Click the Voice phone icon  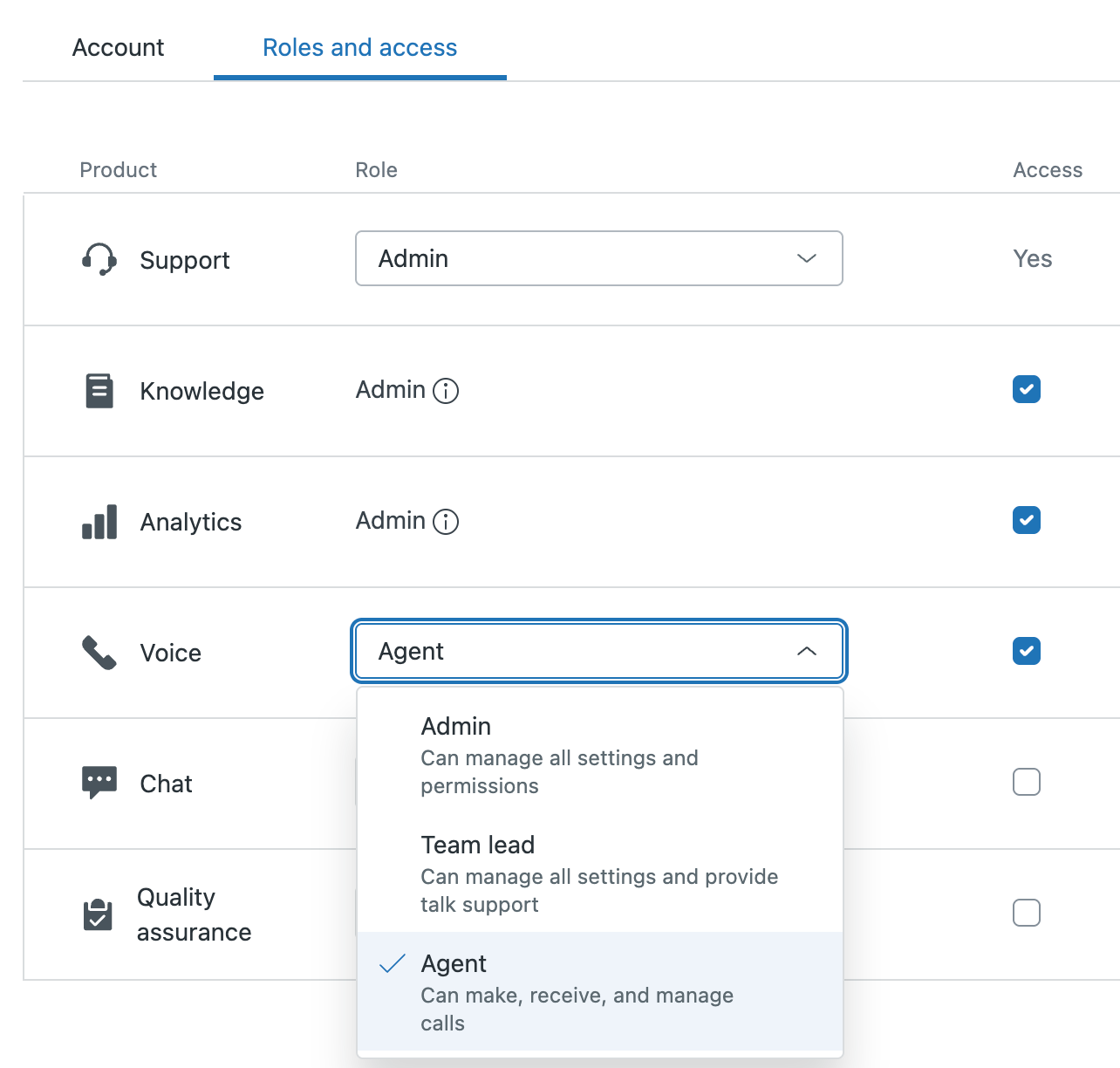click(x=99, y=653)
